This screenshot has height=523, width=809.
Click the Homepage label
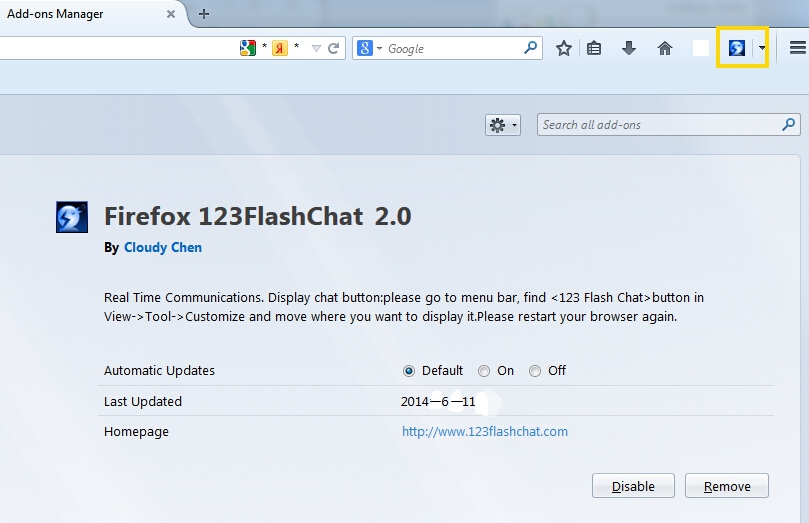coord(136,432)
